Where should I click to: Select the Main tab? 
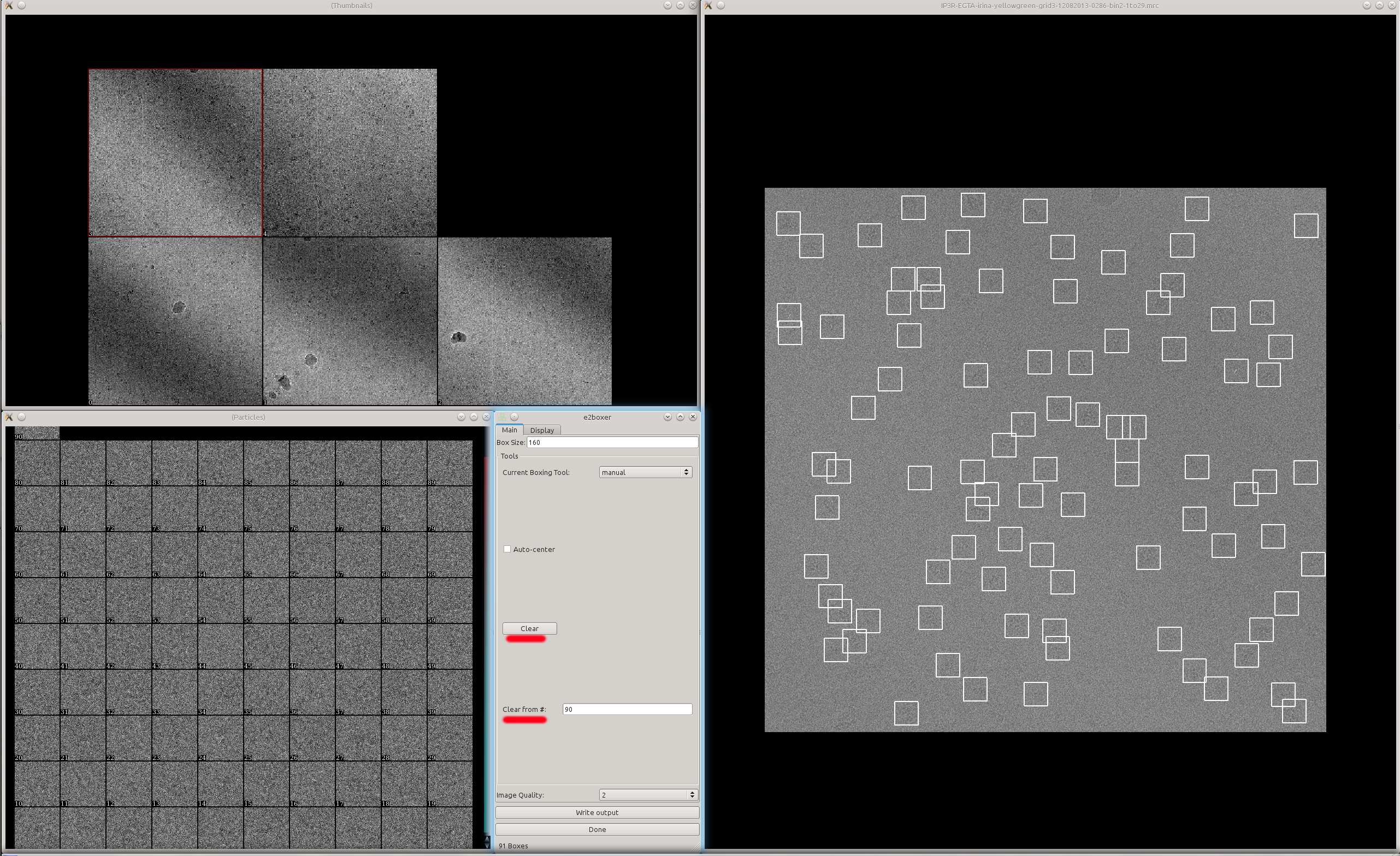pos(509,430)
